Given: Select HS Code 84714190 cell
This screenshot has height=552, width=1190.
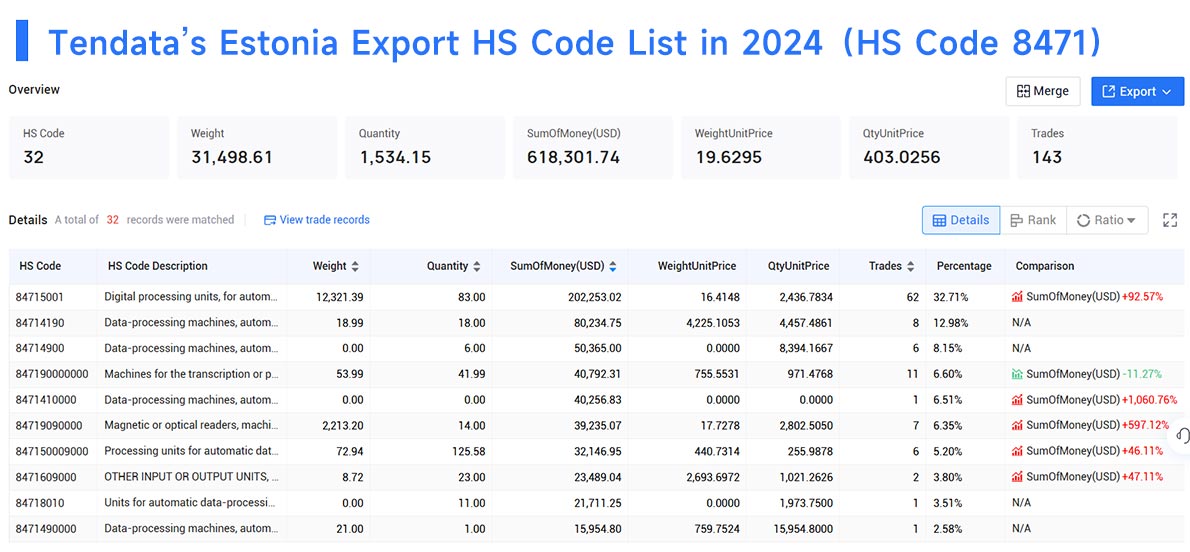Looking at the screenshot, I should 38,323.
